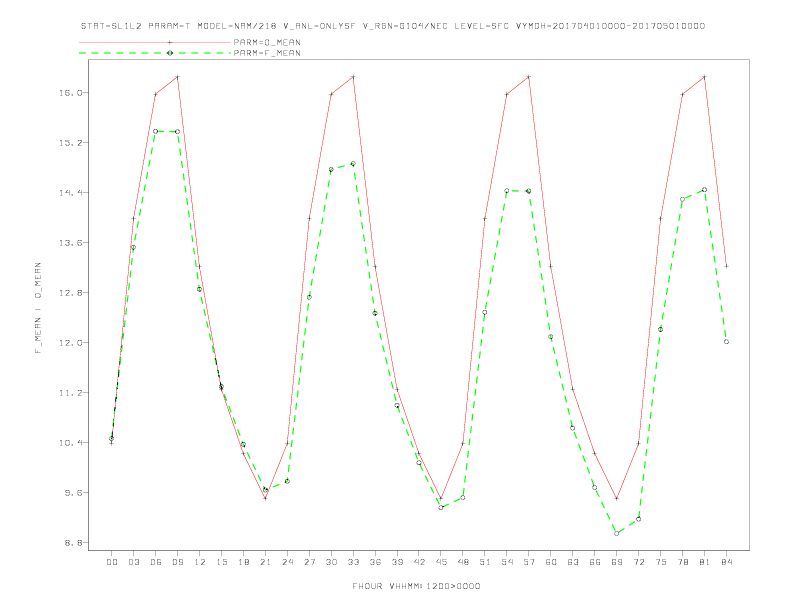Click x-axis tick label 42
The width and height of the screenshot is (792, 612).
click(419, 562)
